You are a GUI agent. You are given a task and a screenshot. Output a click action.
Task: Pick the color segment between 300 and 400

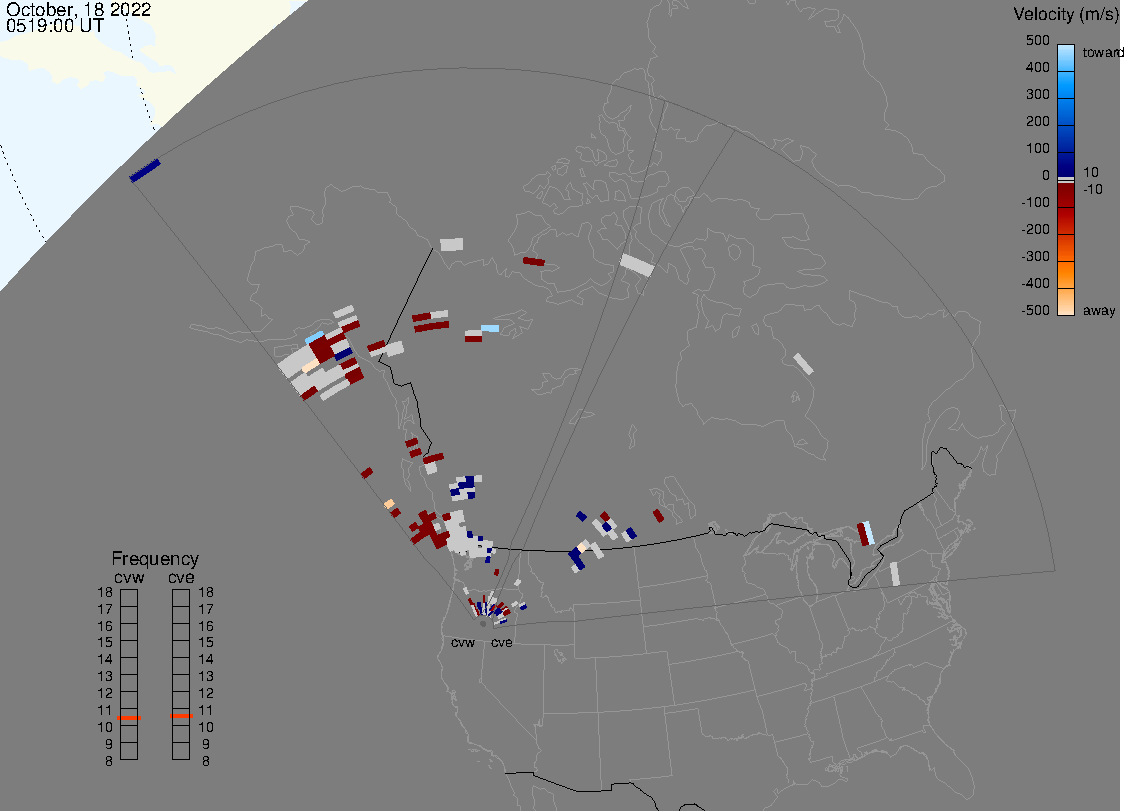1066,85
